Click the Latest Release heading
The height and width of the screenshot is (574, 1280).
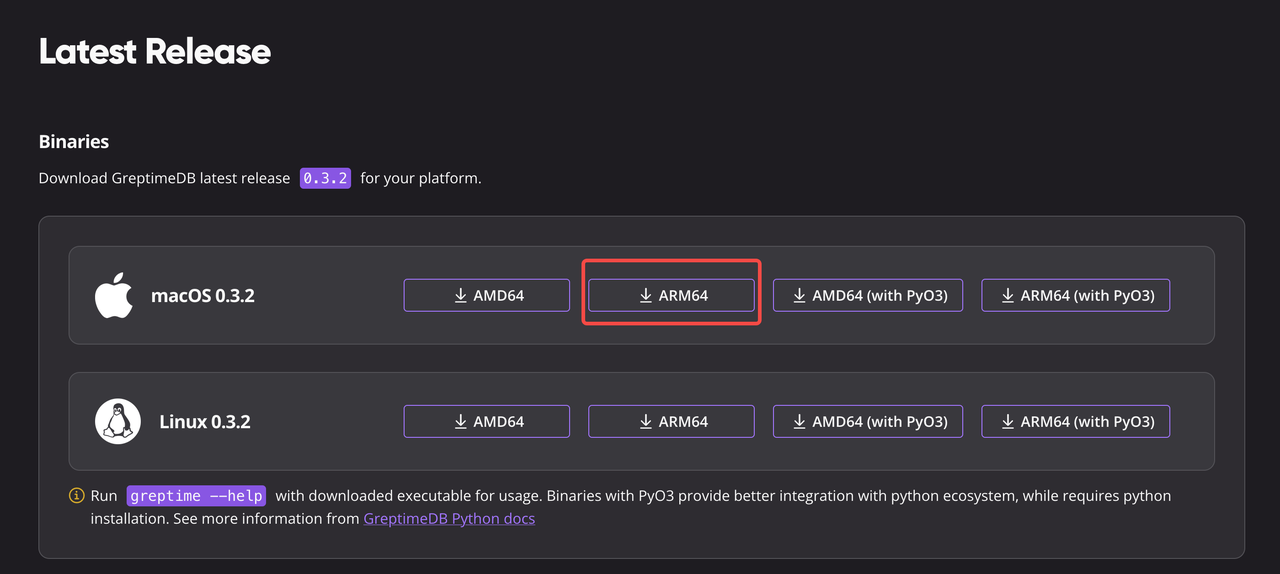(155, 52)
